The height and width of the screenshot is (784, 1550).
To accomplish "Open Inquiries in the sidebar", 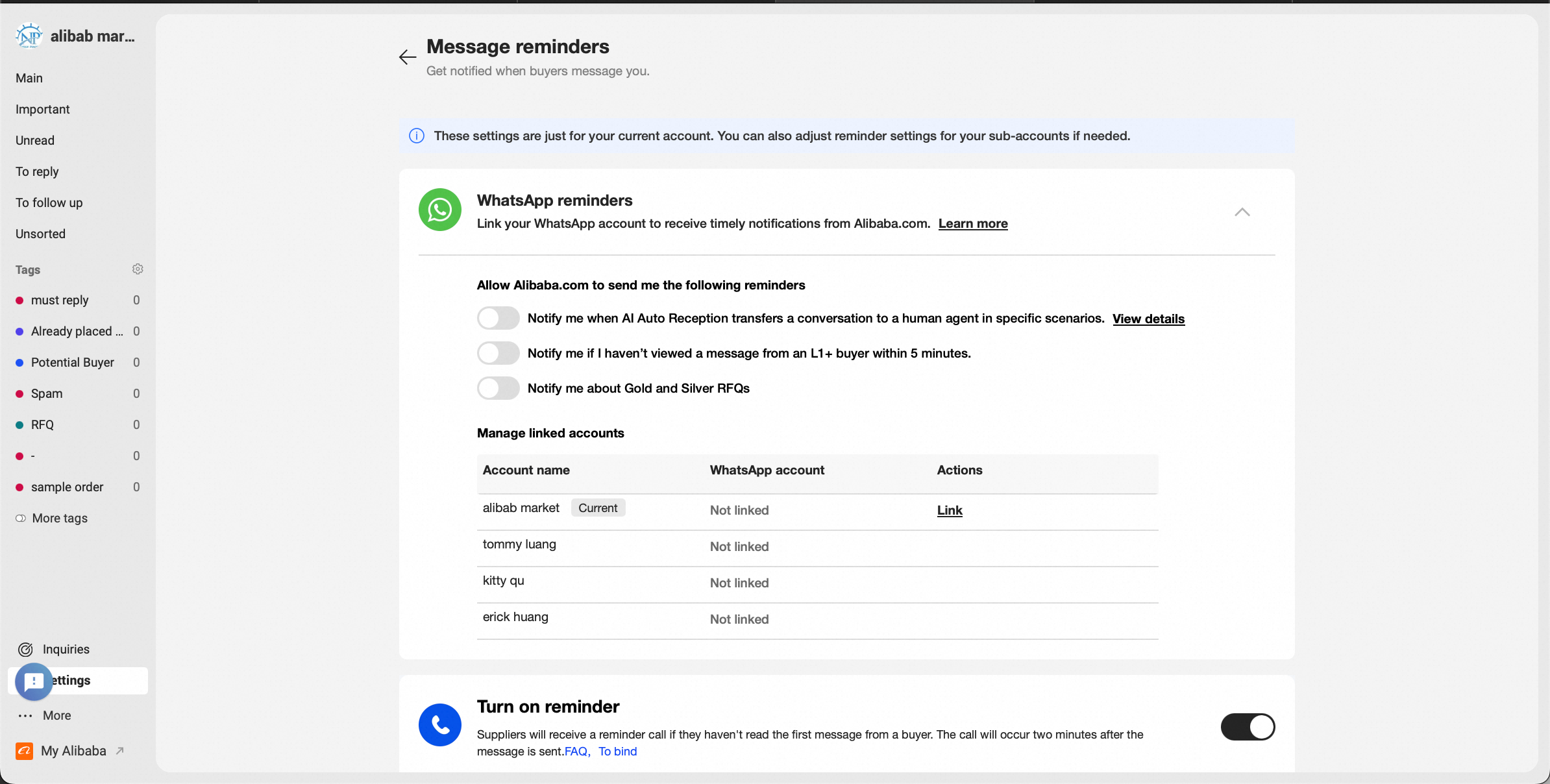I will (x=66, y=649).
